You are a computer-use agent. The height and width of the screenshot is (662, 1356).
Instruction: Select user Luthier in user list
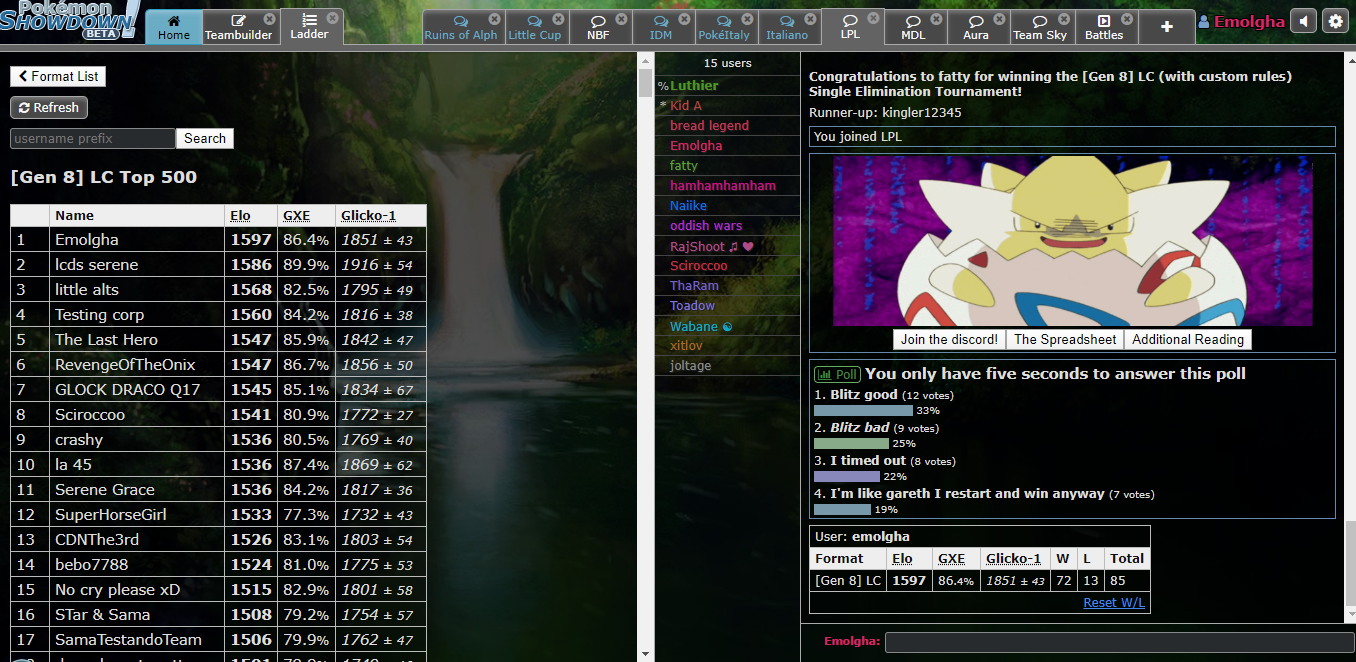pos(728,85)
